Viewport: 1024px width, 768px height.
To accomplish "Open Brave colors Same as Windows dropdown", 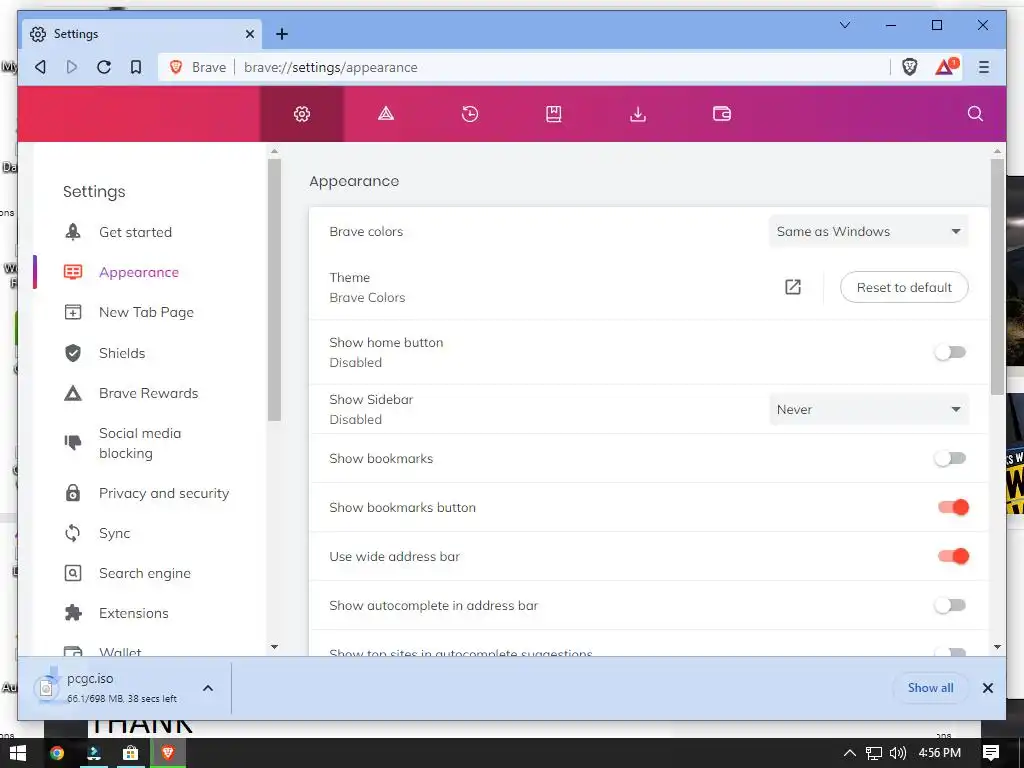I will (x=869, y=231).
